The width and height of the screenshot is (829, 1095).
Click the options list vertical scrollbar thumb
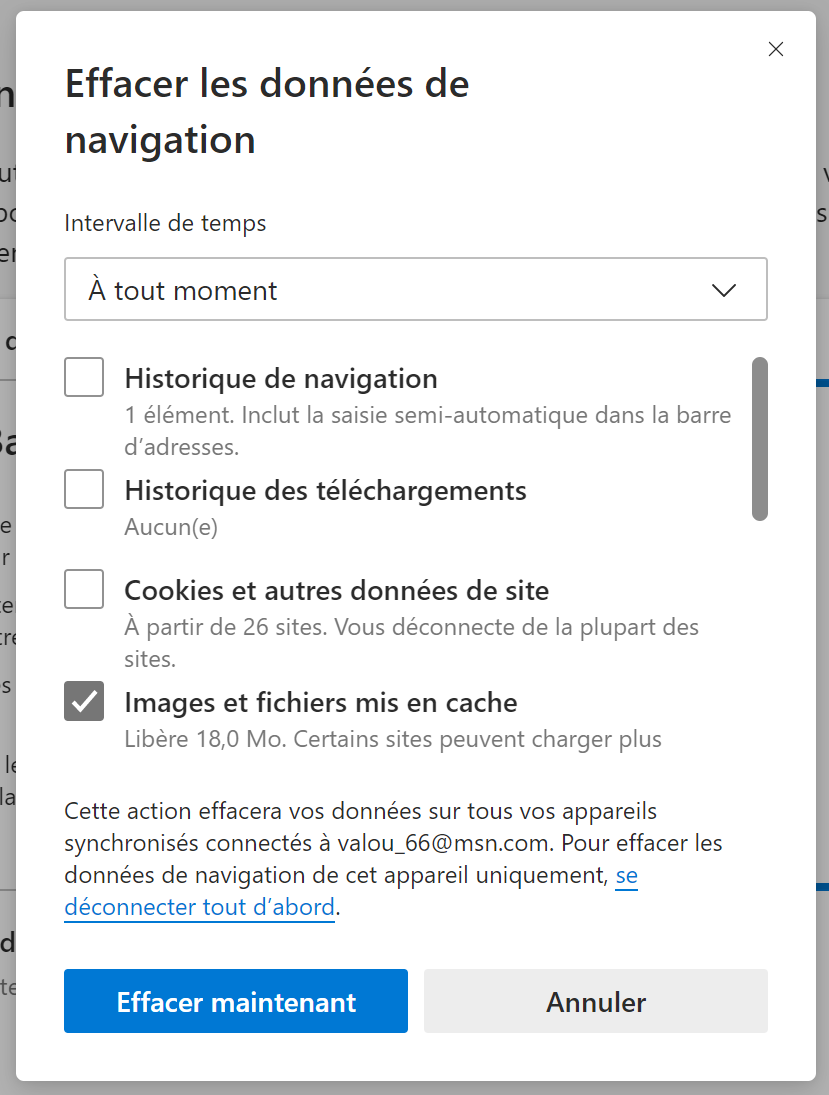[x=760, y=438]
